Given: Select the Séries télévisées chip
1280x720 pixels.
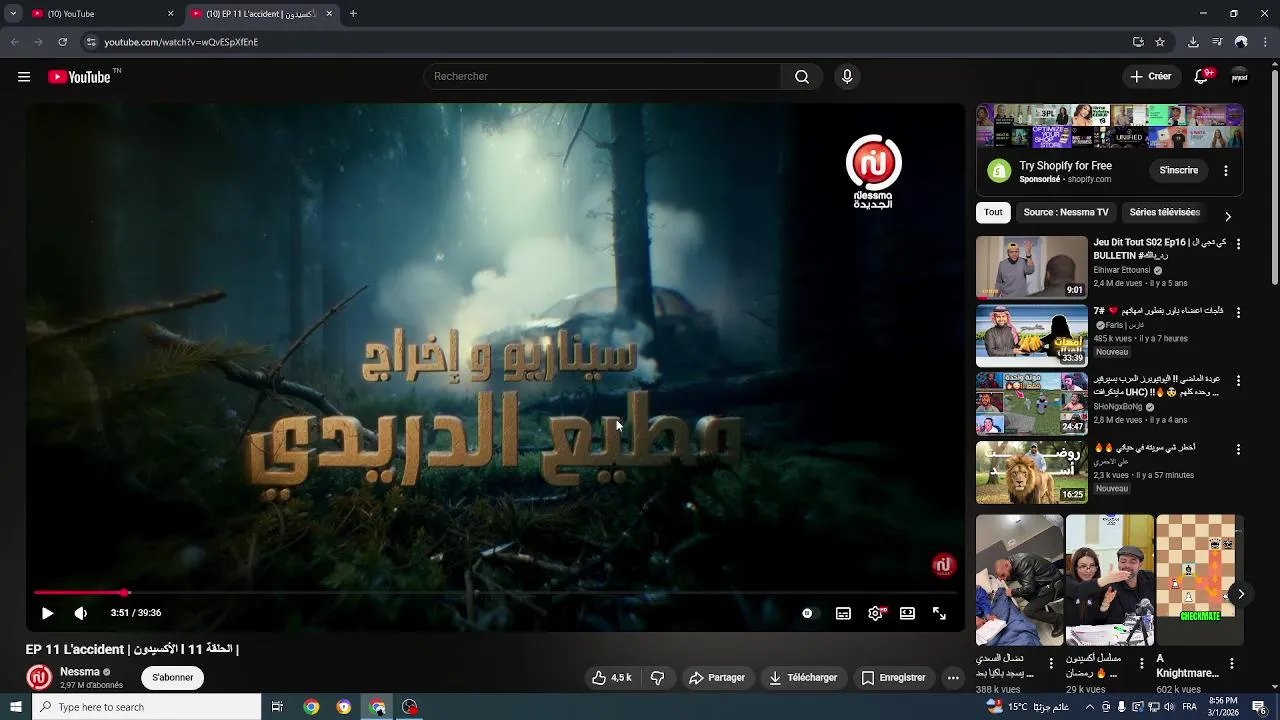Looking at the screenshot, I should click(1164, 212).
